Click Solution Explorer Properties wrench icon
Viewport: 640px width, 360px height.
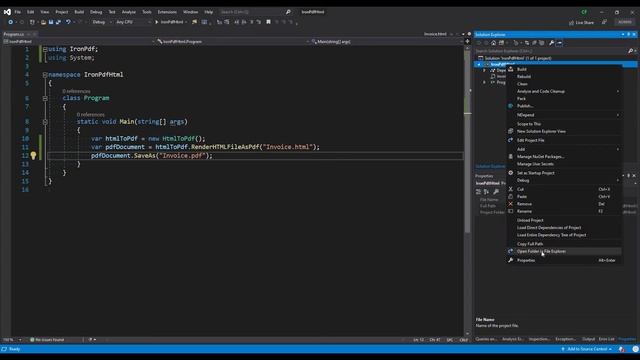click(x=551, y=43)
